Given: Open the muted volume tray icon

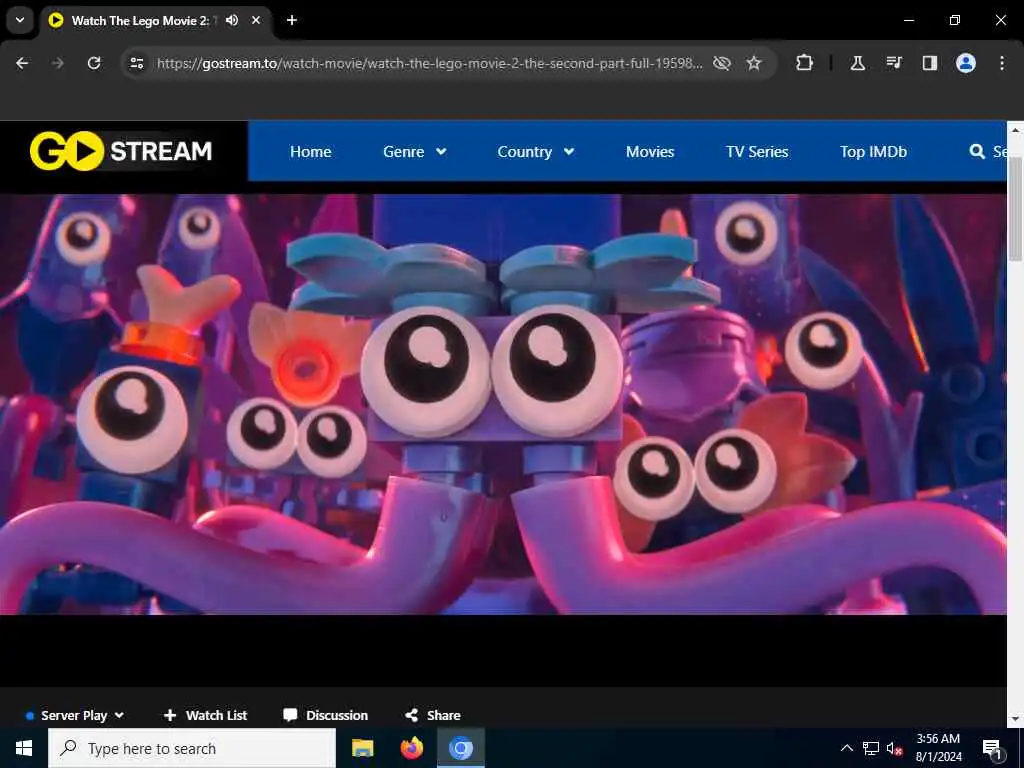Looking at the screenshot, I should pyautogui.click(x=895, y=748).
